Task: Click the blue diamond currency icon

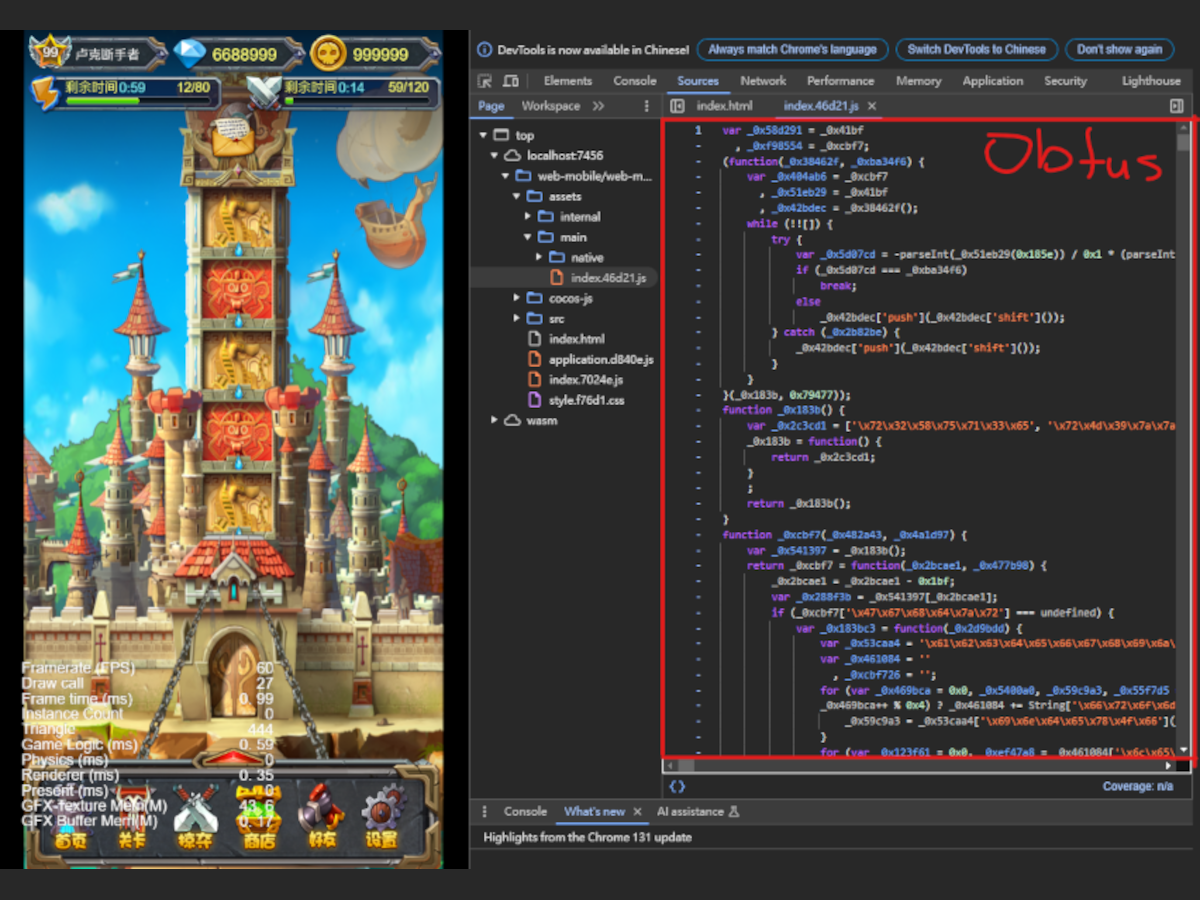Action: pos(190,53)
